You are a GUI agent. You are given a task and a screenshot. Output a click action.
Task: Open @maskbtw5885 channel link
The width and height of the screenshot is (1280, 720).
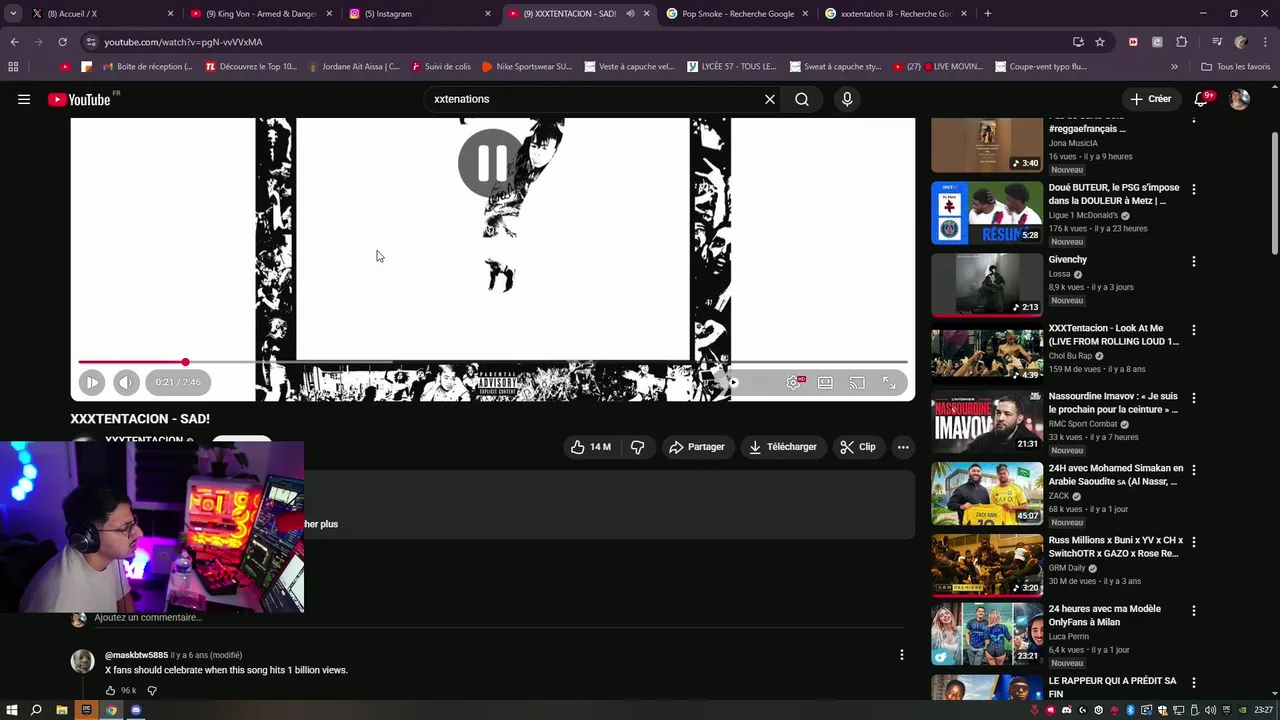pos(136,655)
